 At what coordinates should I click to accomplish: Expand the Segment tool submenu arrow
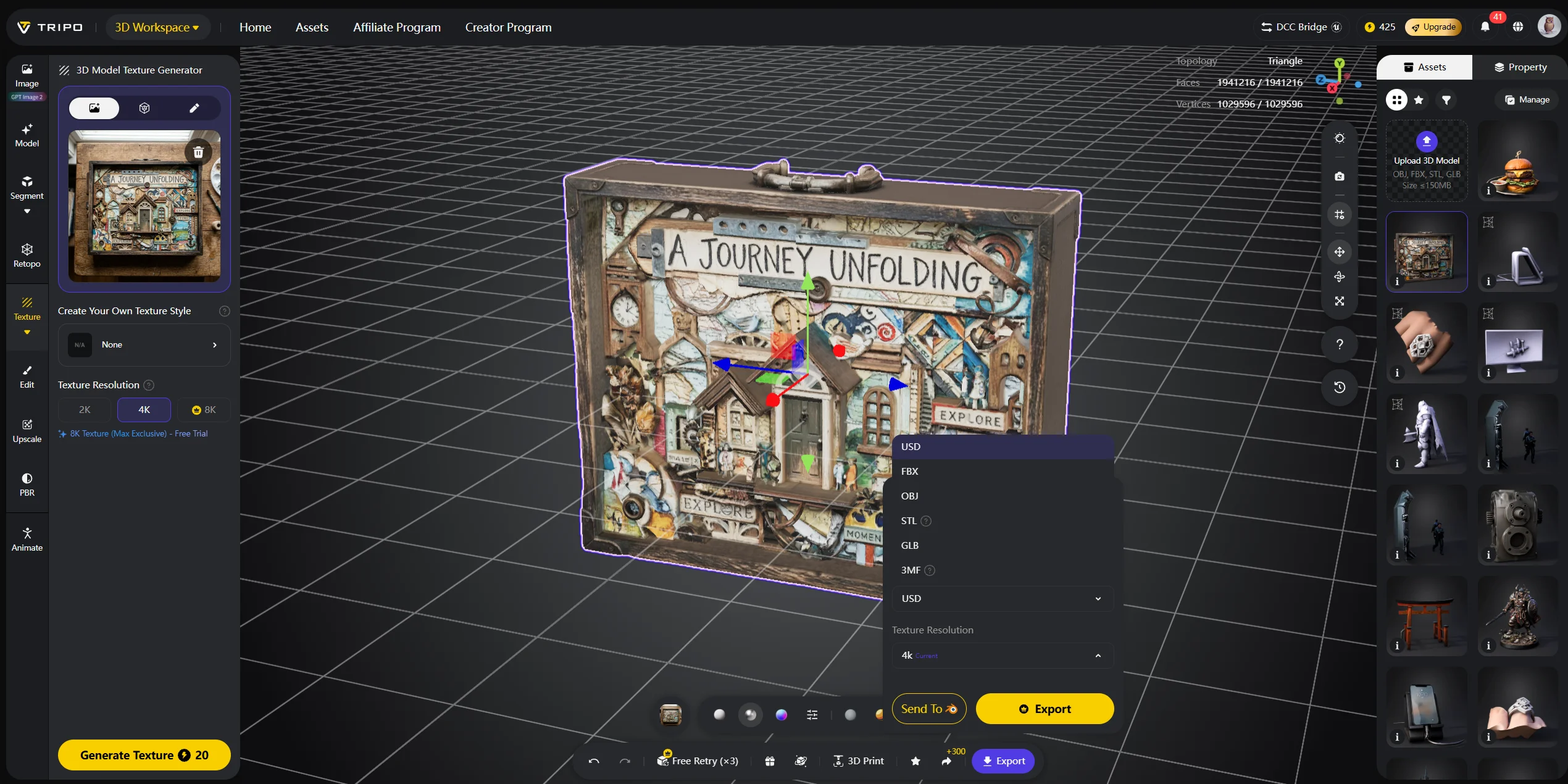click(27, 212)
